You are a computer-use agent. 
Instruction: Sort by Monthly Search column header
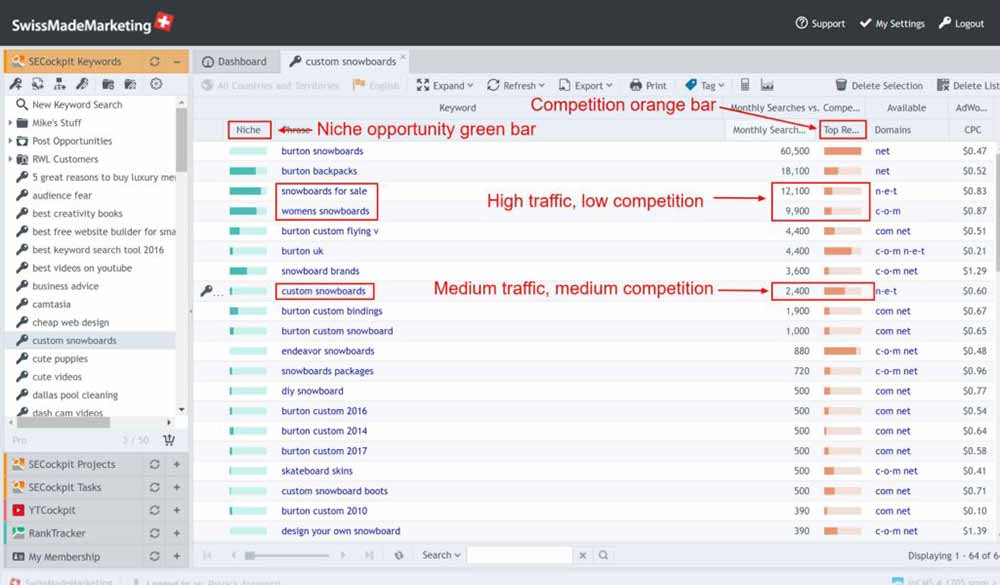(x=770, y=130)
